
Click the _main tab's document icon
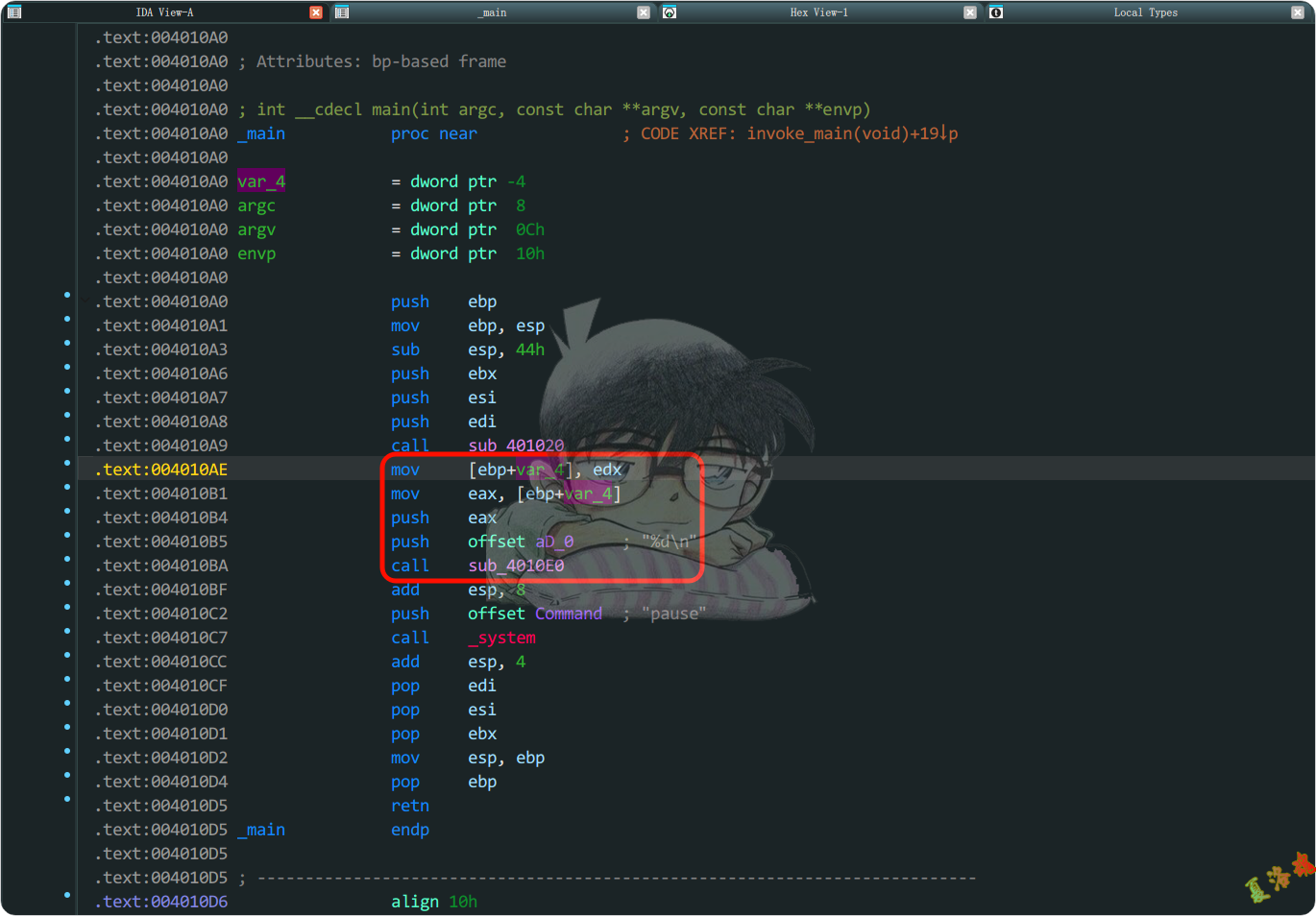342,12
